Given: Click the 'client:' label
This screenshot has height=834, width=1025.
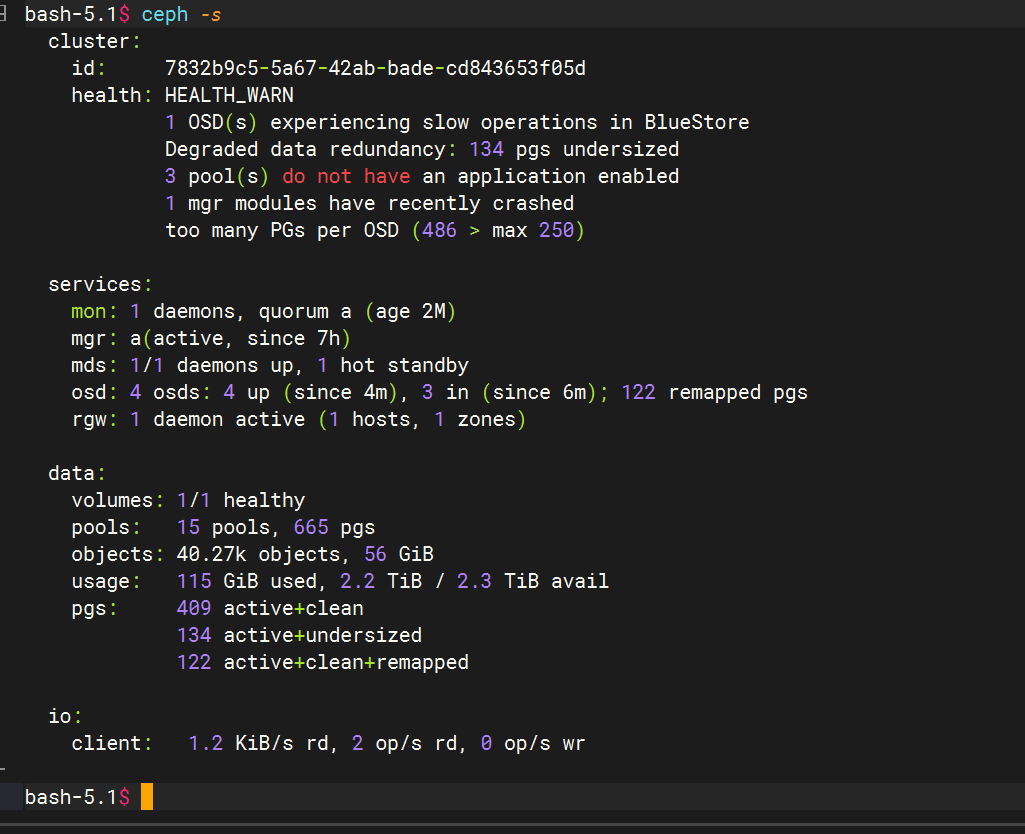Looking at the screenshot, I should pos(112,743).
